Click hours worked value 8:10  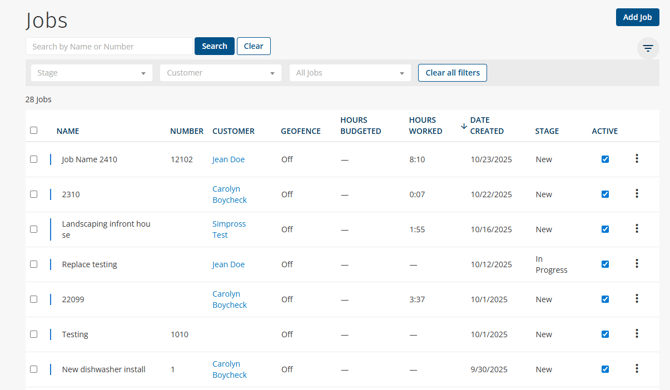[x=417, y=159]
